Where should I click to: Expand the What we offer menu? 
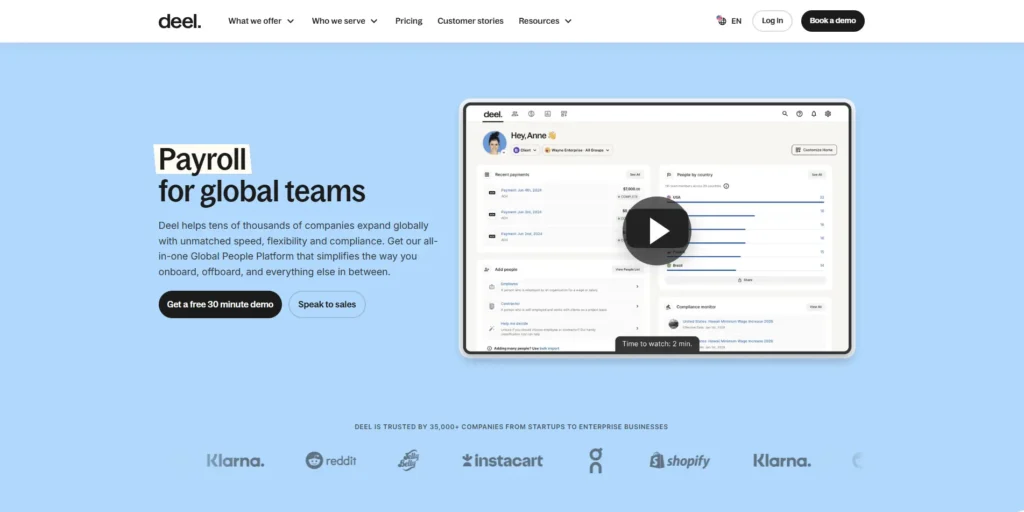(261, 21)
